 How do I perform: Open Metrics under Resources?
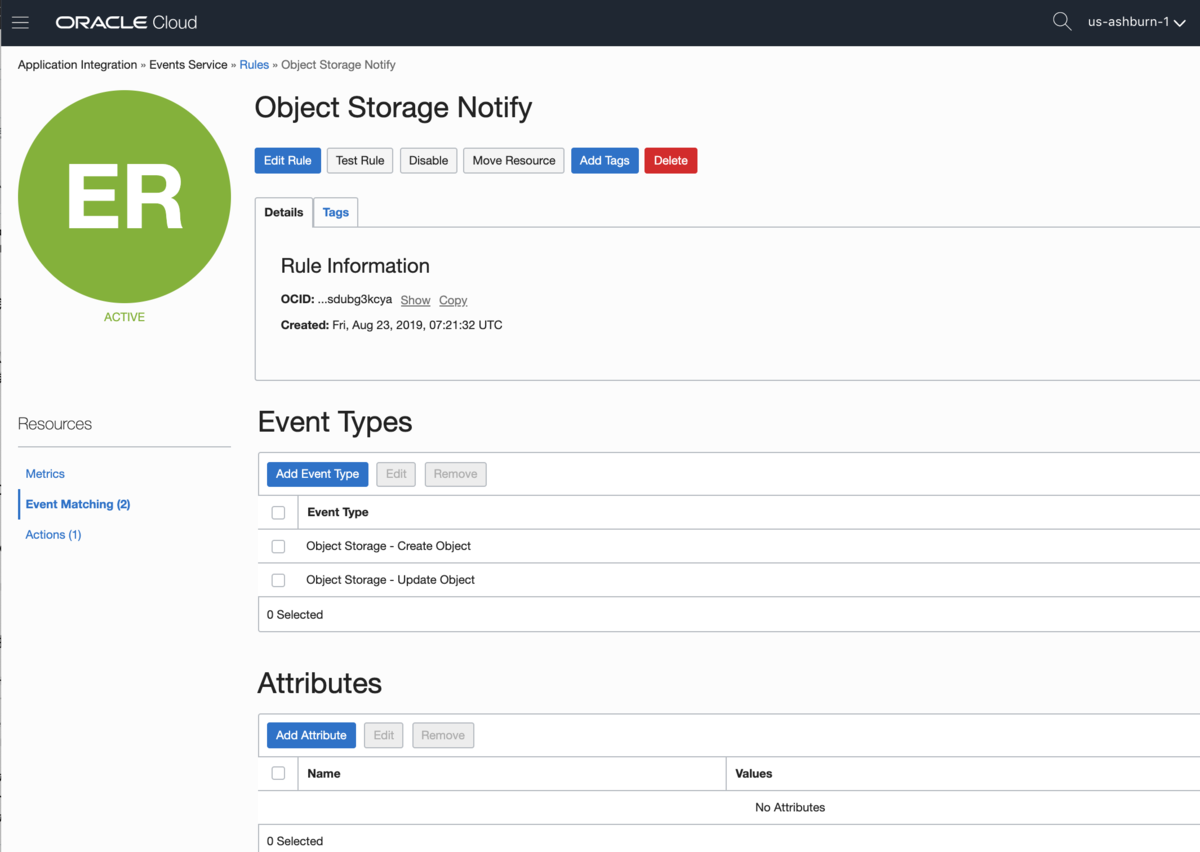click(45, 473)
